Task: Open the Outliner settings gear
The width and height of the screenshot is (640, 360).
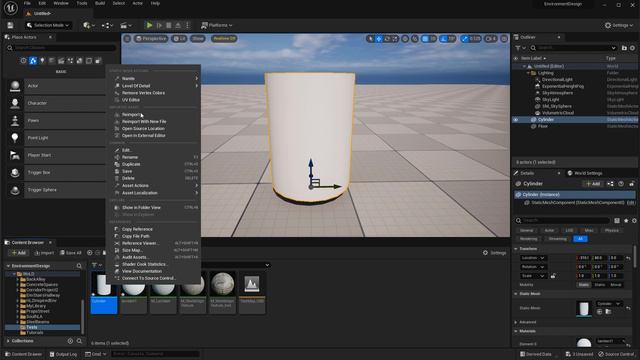Action: coord(632,48)
